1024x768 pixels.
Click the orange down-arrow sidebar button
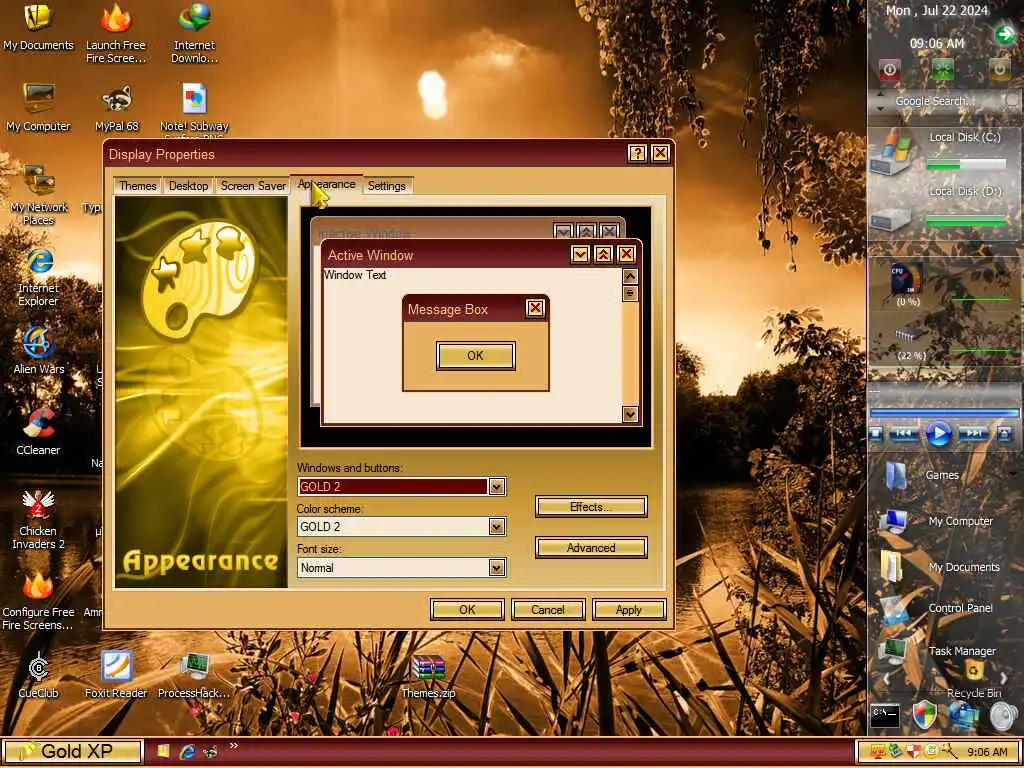click(999, 69)
